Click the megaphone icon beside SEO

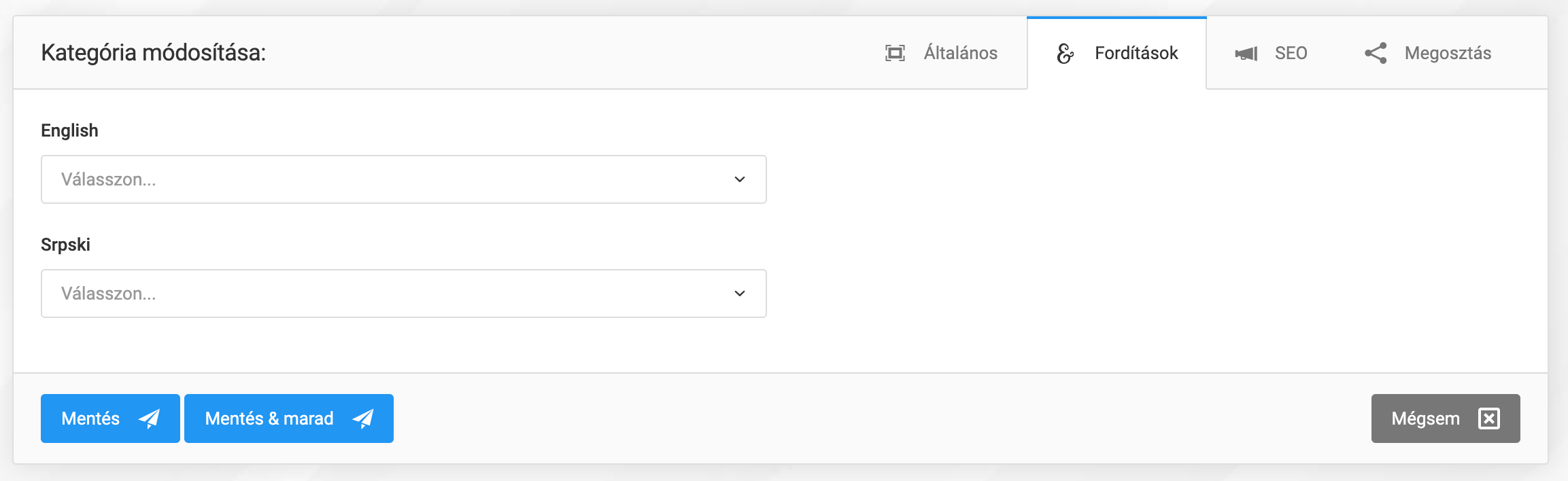1246,54
